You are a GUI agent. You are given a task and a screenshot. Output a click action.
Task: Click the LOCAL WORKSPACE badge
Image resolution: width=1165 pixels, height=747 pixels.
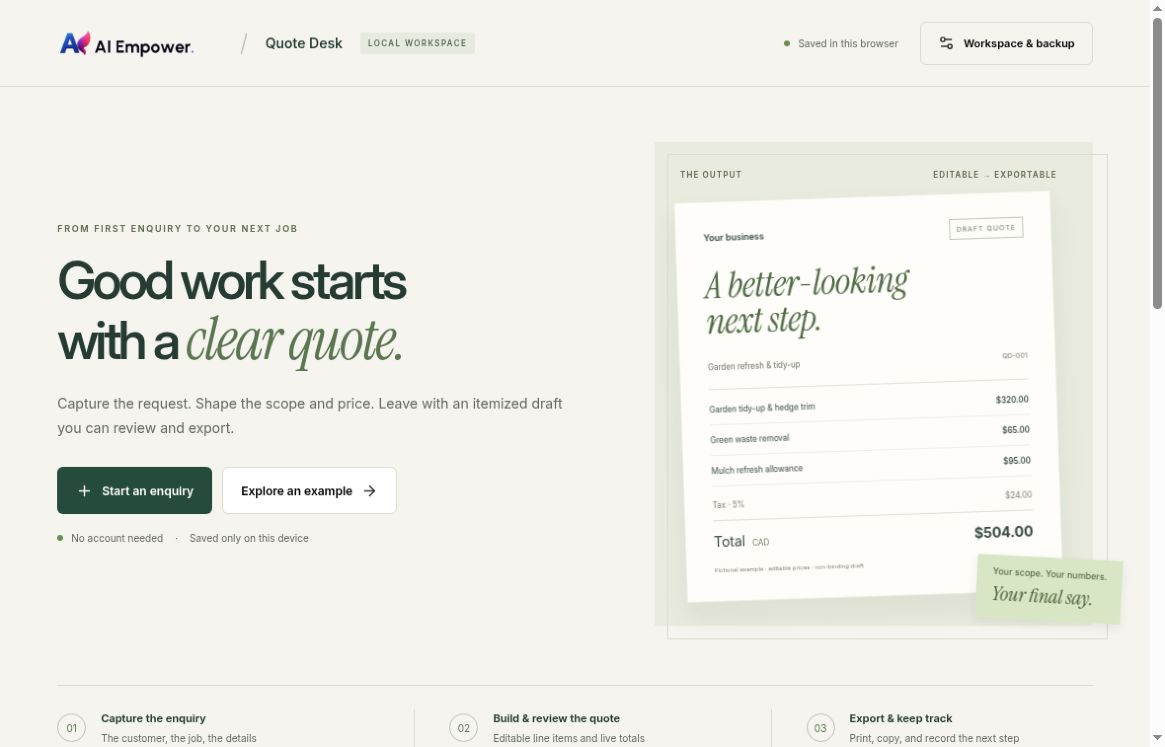click(x=417, y=43)
